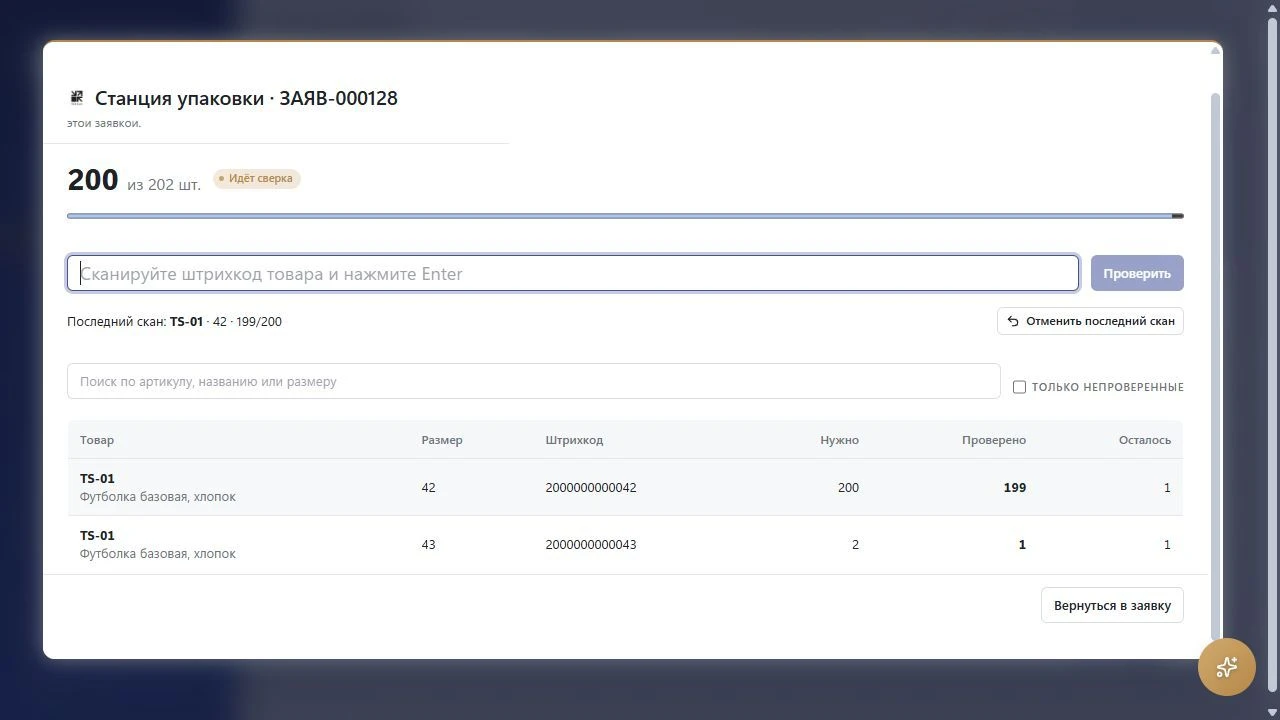Click Вернуться в заявку button
Image resolution: width=1280 pixels, height=720 pixels.
pos(1112,605)
